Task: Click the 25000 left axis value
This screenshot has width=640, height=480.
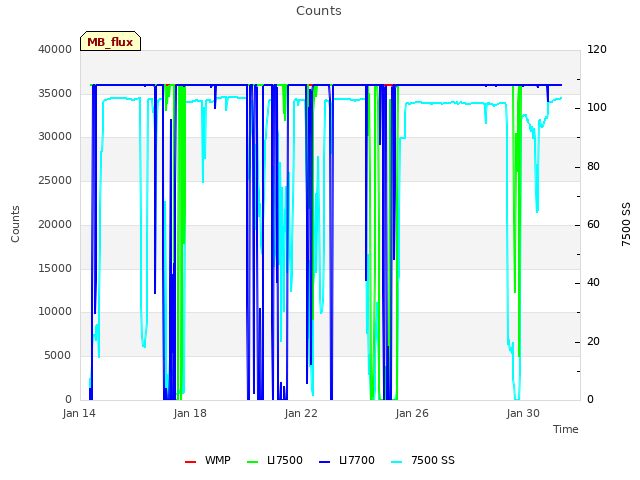Action: [x=55, y=180]
